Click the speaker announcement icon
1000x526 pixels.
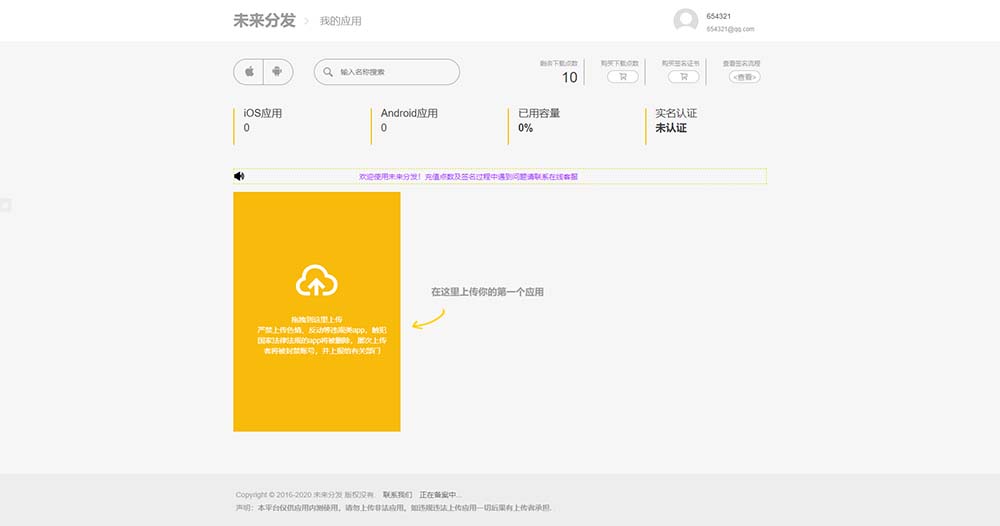(x=239, y=176)
